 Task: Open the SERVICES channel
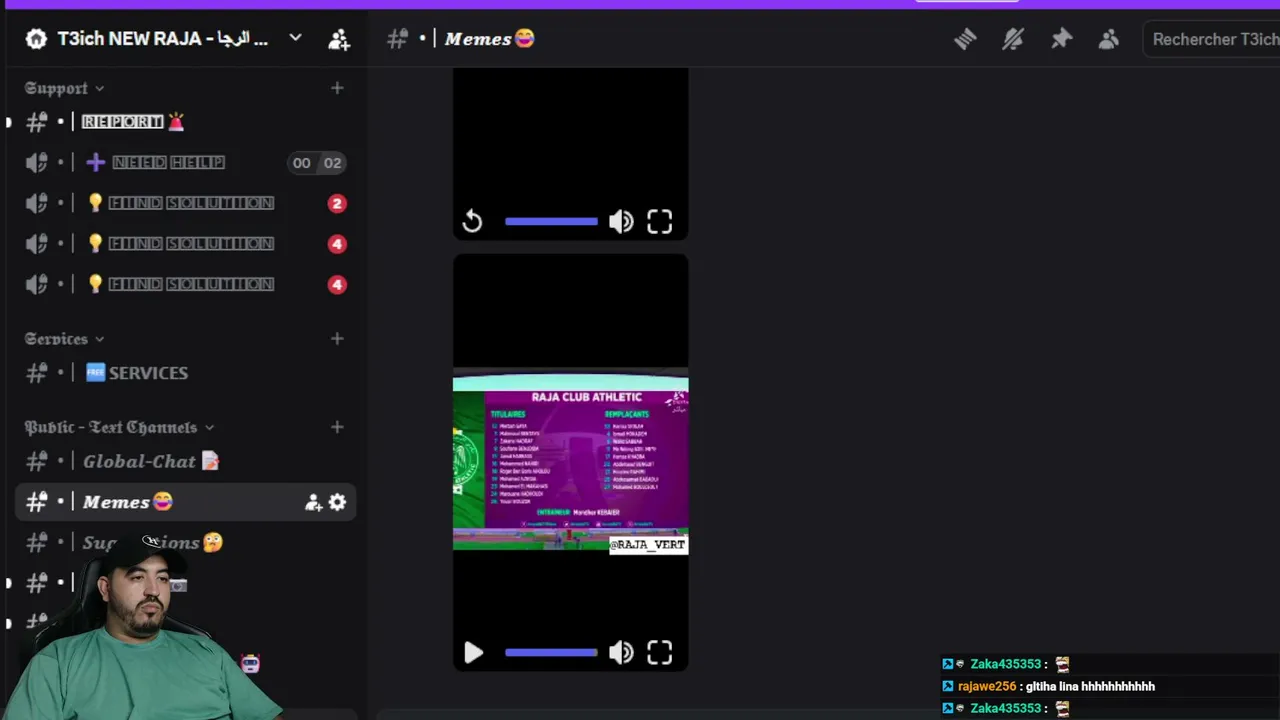click(x=185, y=373)
